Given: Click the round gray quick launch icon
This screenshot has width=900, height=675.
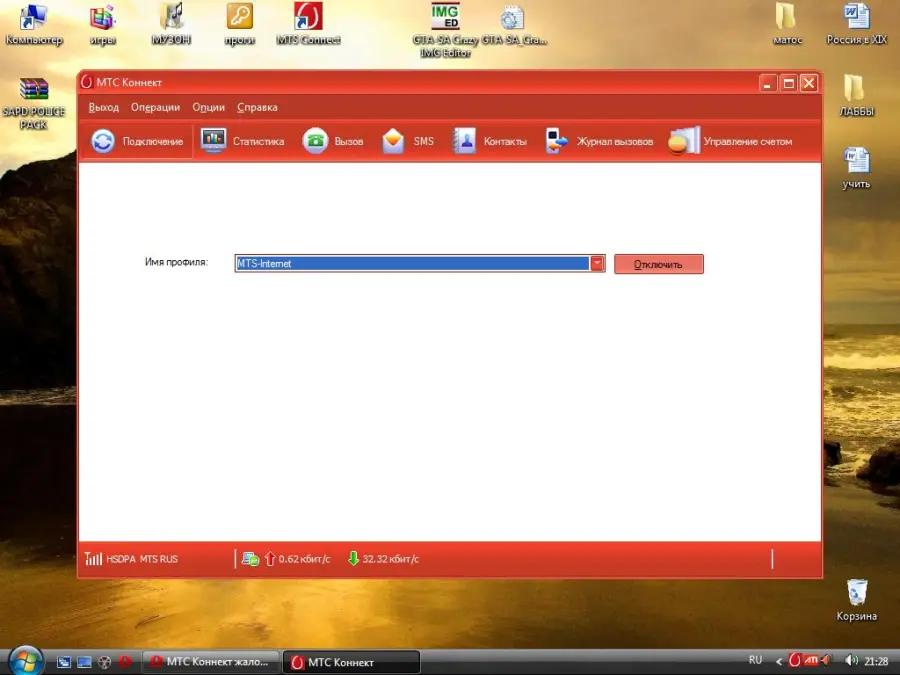Looking at the screenshot, I should 104,662.
